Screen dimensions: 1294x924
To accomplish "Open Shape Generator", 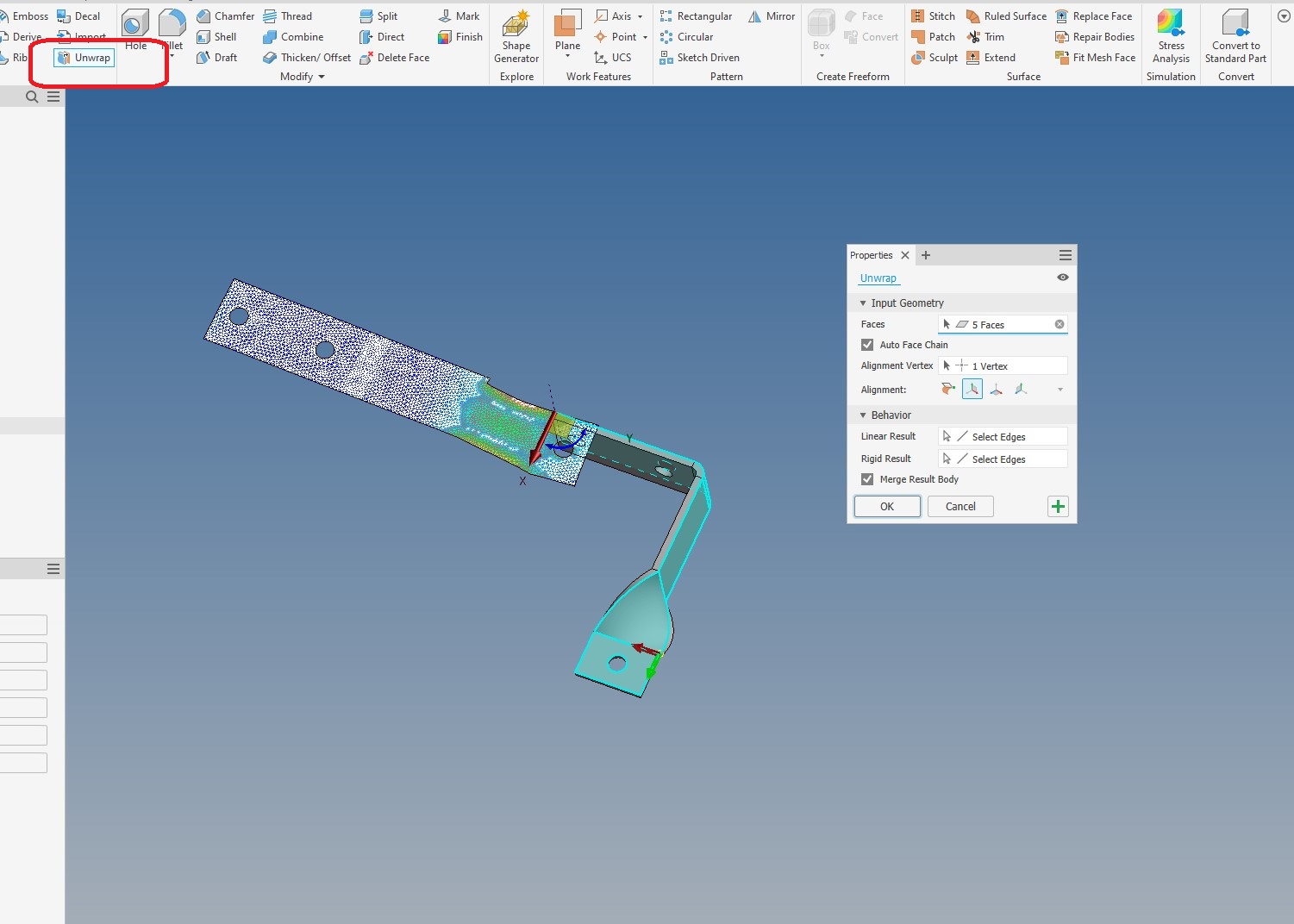I will (516, 36).
